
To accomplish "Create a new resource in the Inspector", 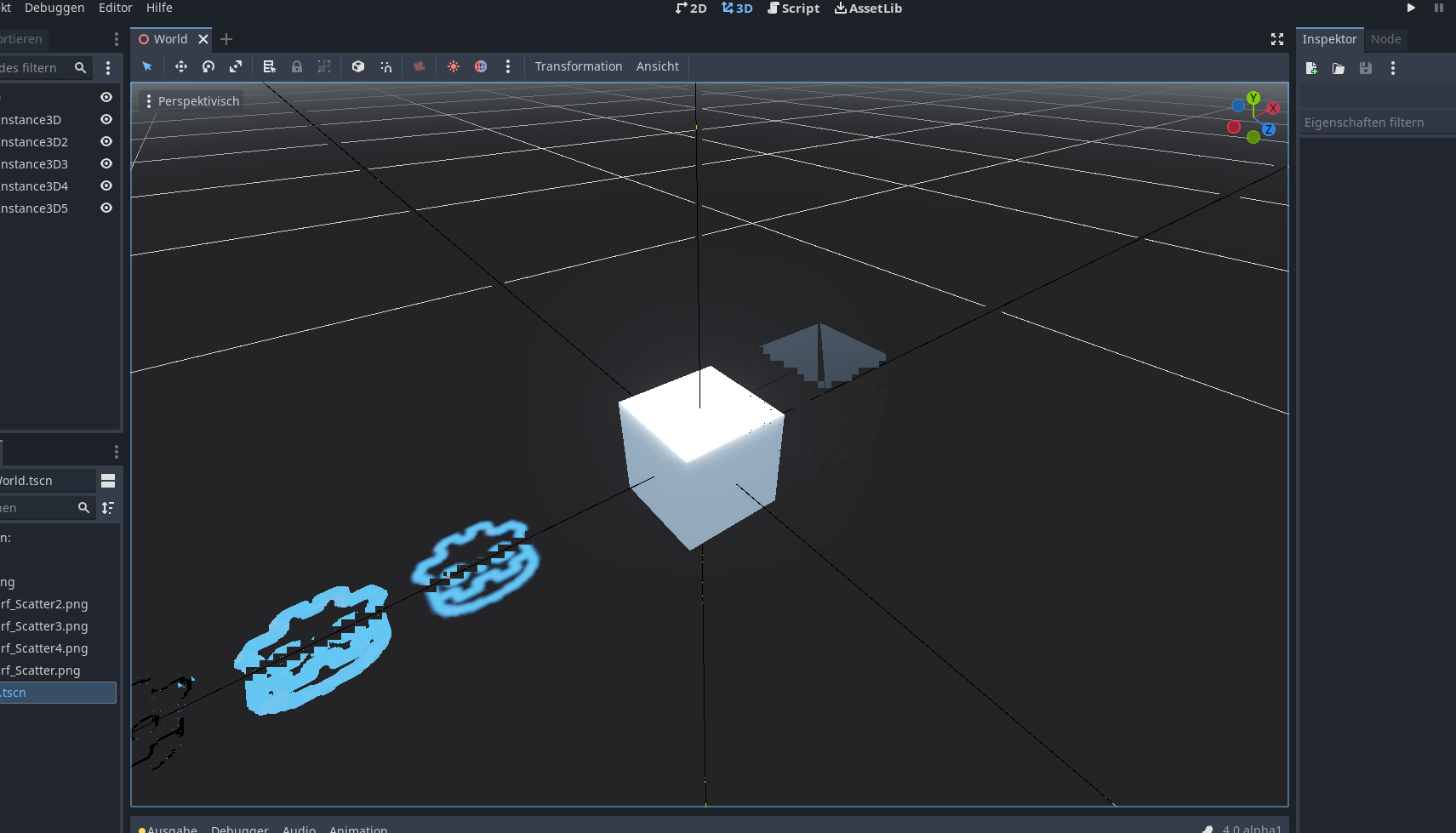I will tap(1312, 68).
